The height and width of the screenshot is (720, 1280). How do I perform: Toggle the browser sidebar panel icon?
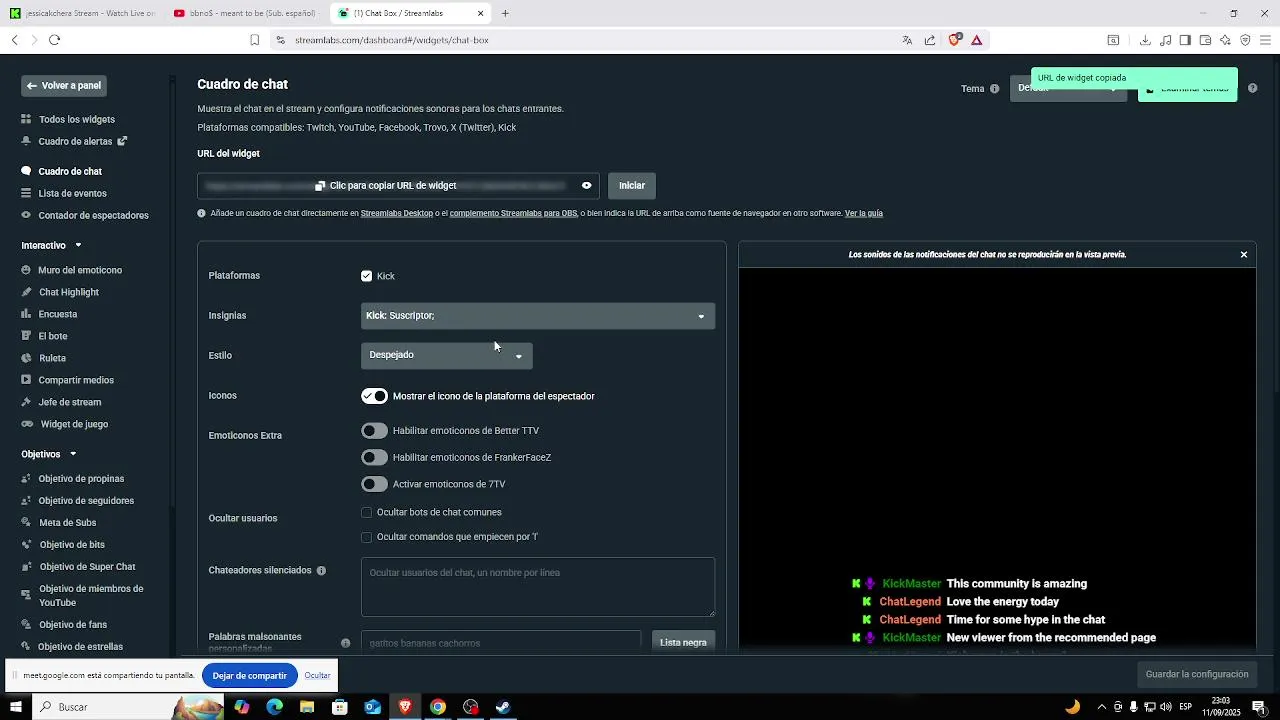pos(1185,40)
